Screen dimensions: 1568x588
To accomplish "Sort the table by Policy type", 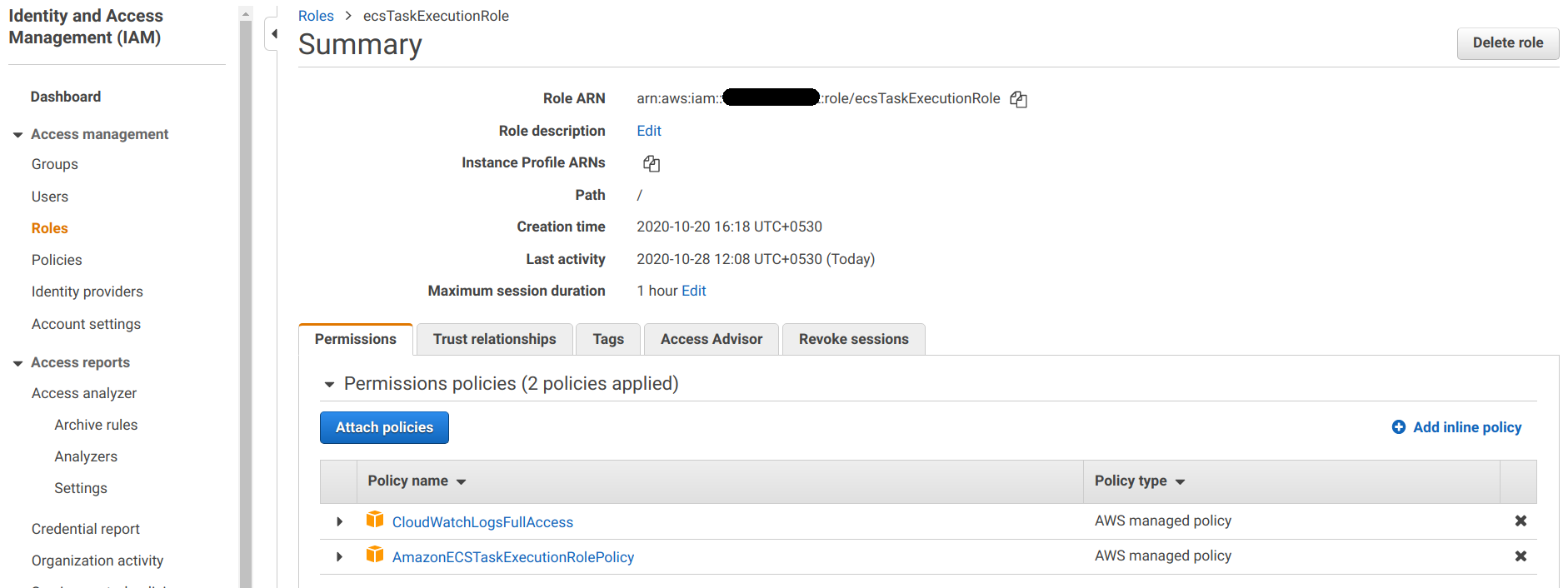I will (1139, 481).
